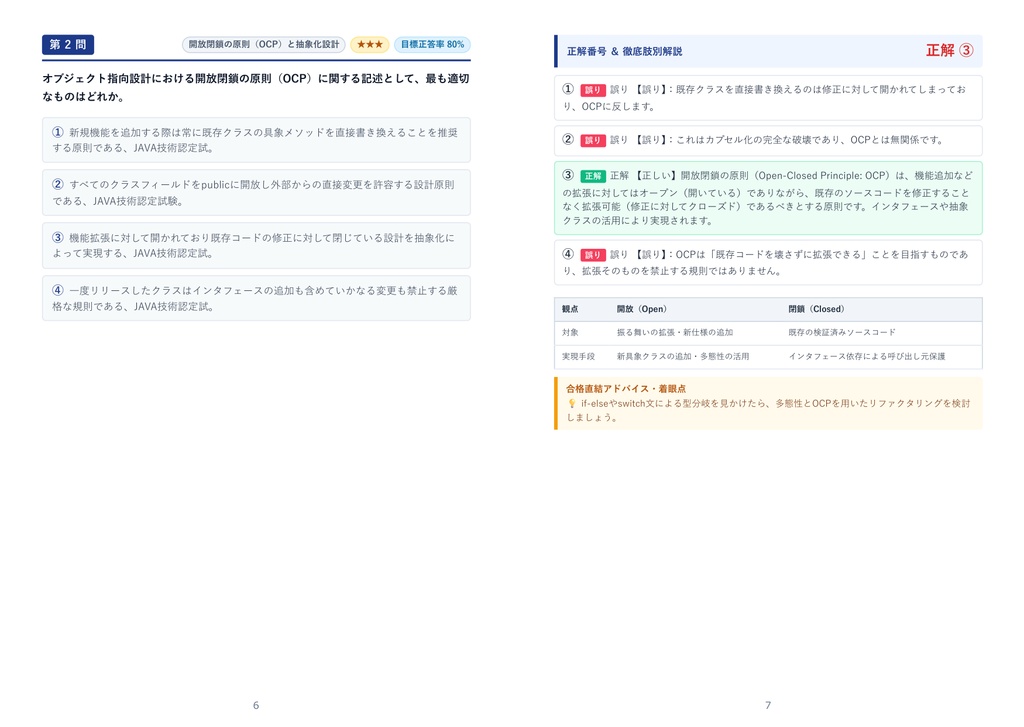The image size is (1024, 727).
Task: Click the 閉鎖（Closed） column header
Action: coord(816,309)
